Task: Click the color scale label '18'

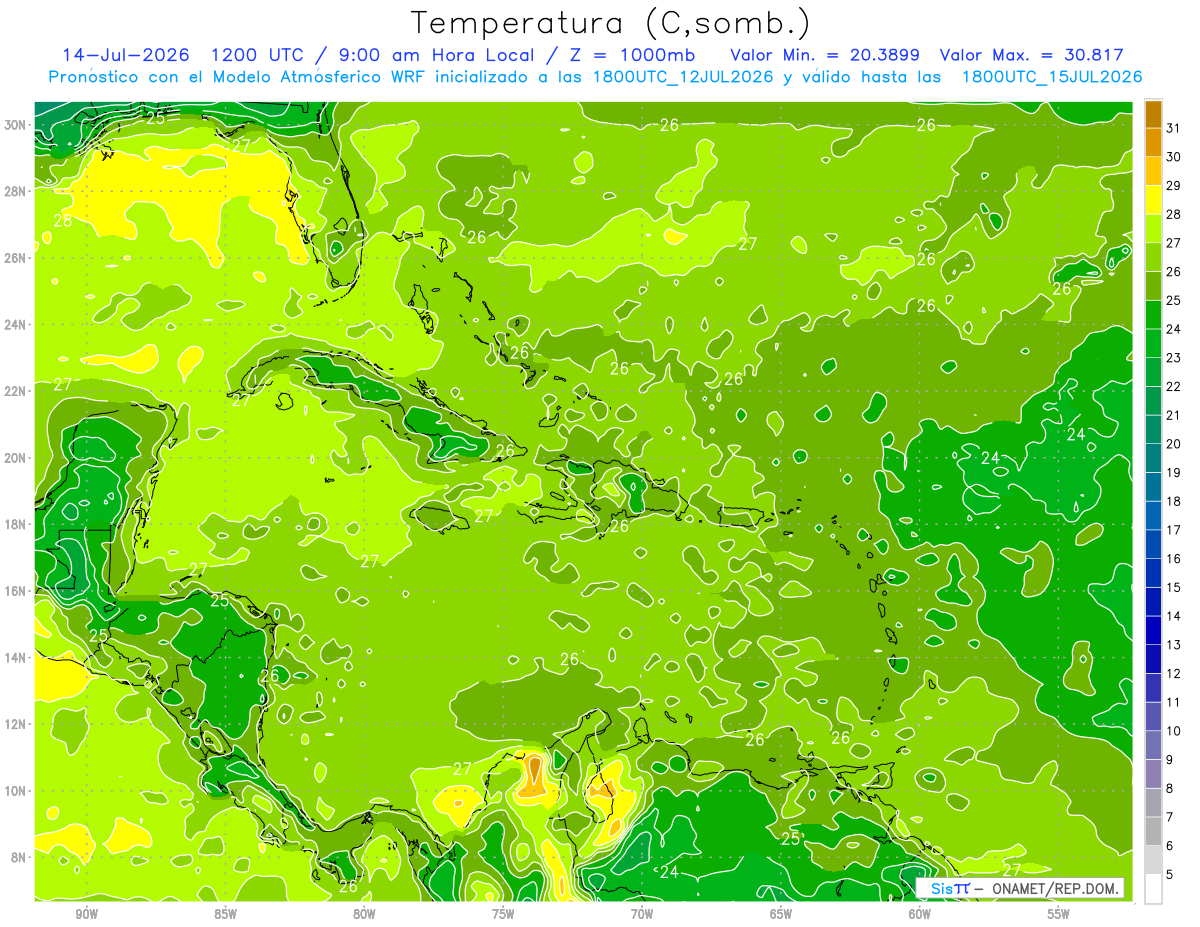Action: coord(1174,502)
